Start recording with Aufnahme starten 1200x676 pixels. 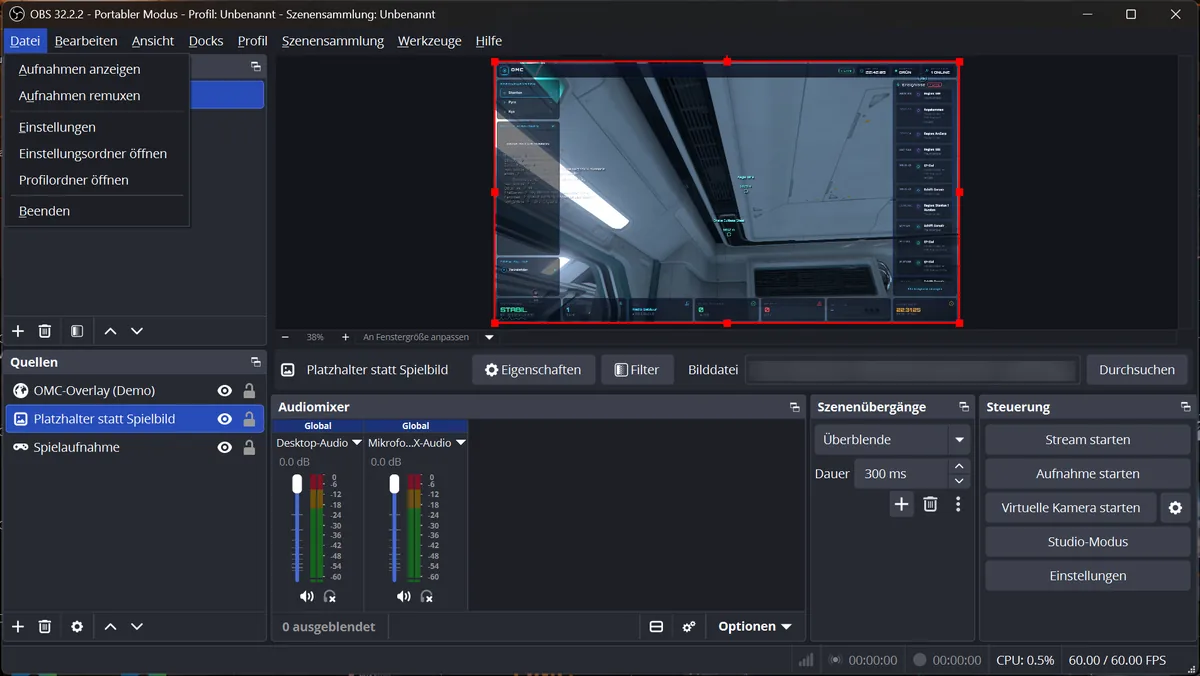tap(1088, 474)
